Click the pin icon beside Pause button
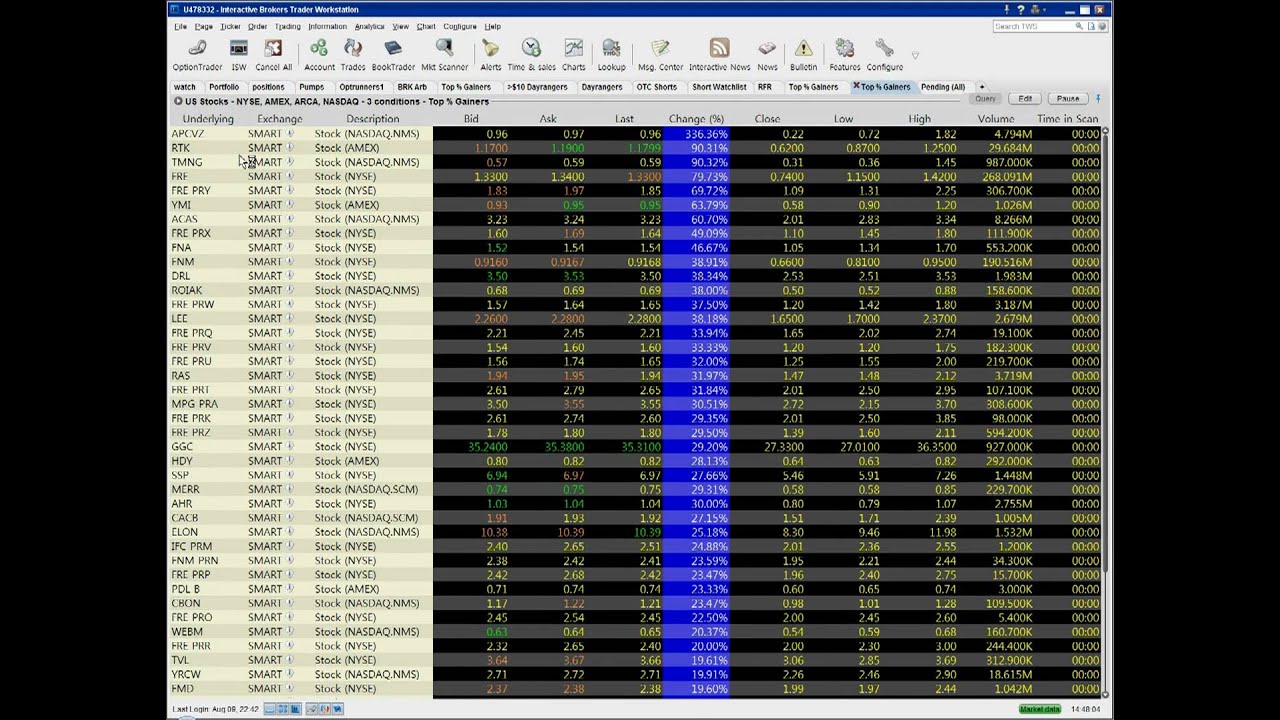Image resolution: width=1280 pixels, height=720 pixels. coord(1098,98)
